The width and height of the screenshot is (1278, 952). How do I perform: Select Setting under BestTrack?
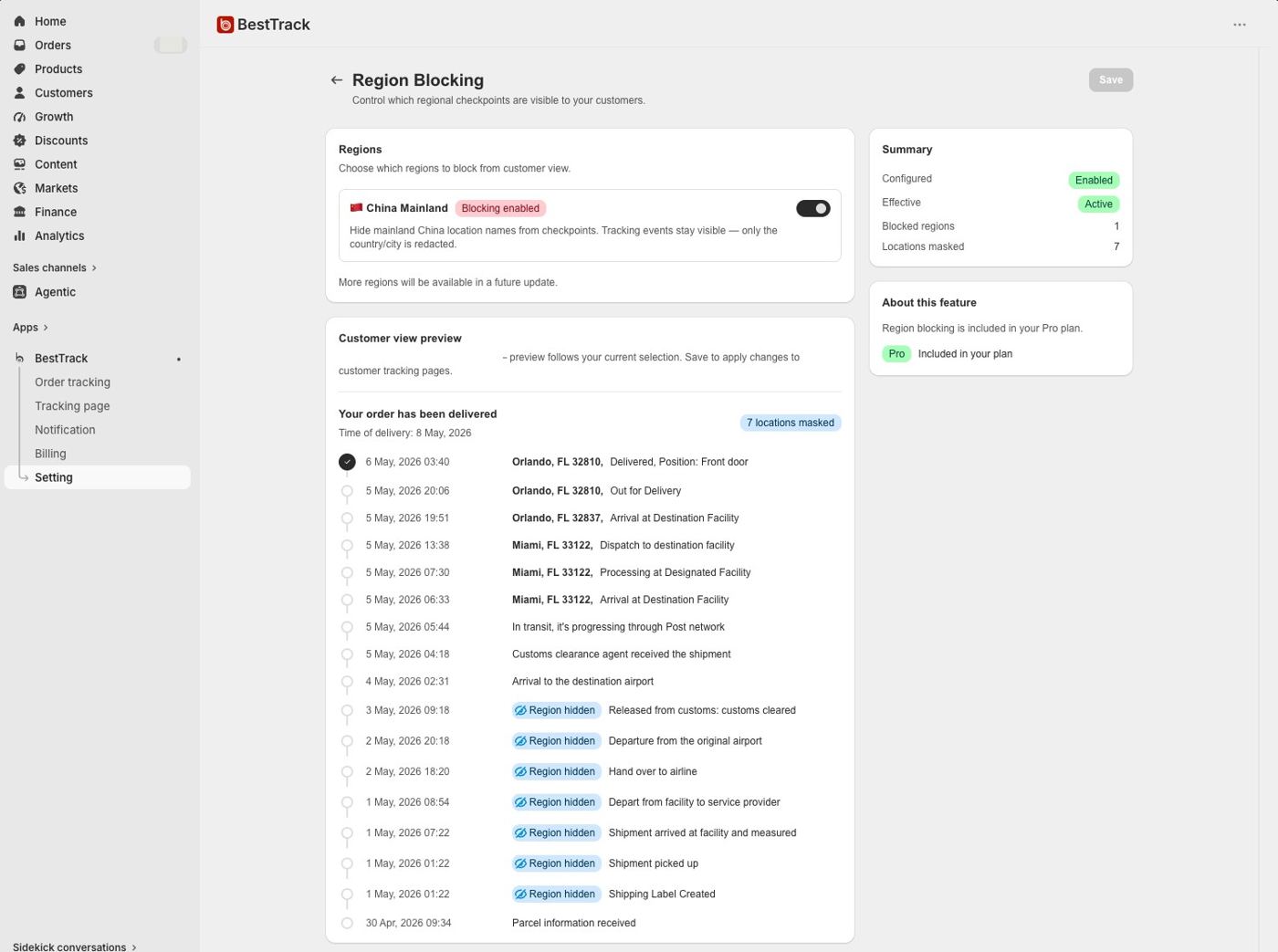point(98,476)
